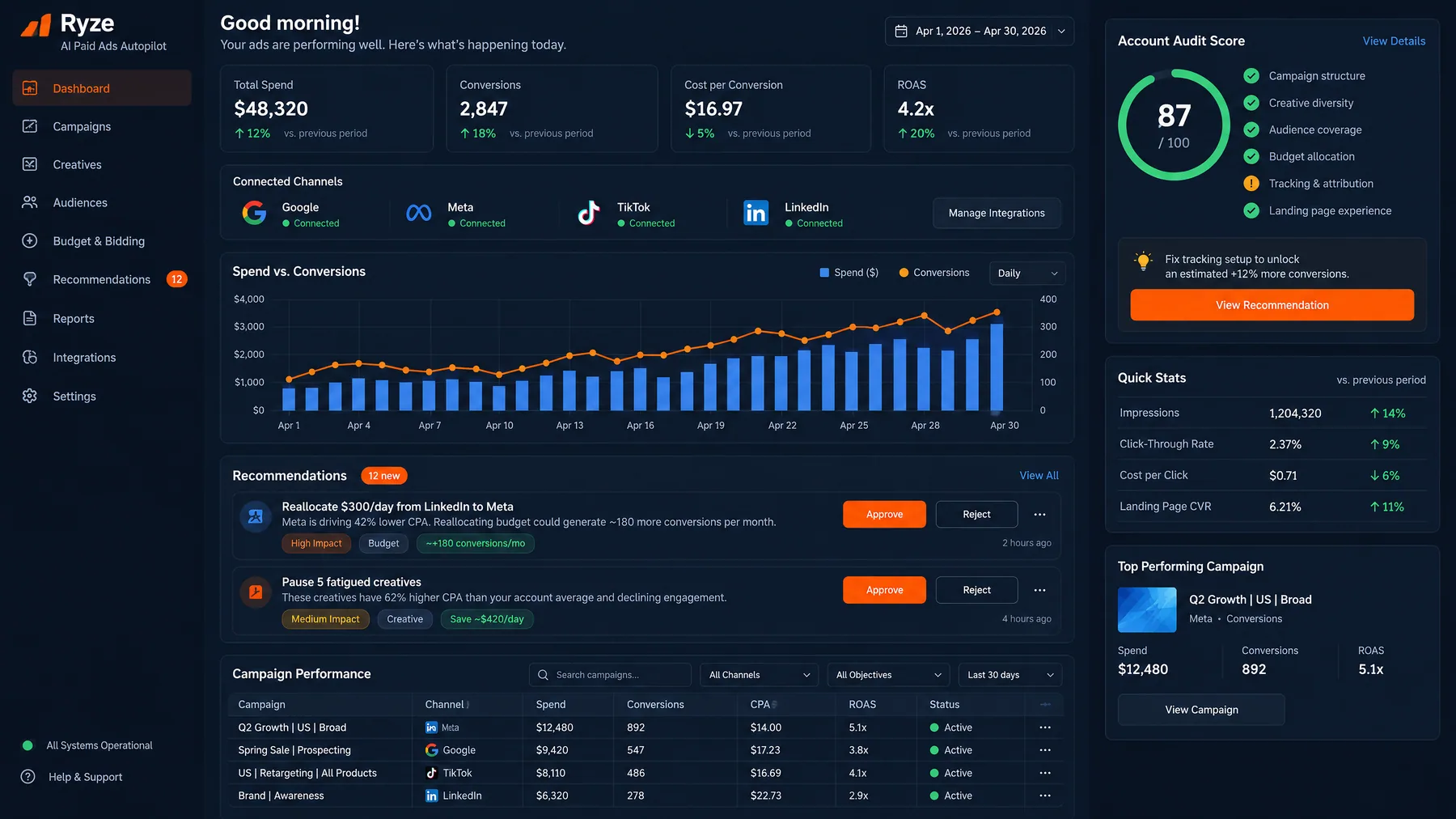Click the Pause fatigued creatives icon
Screen dimensions: 1456x819
coord(256,592)
